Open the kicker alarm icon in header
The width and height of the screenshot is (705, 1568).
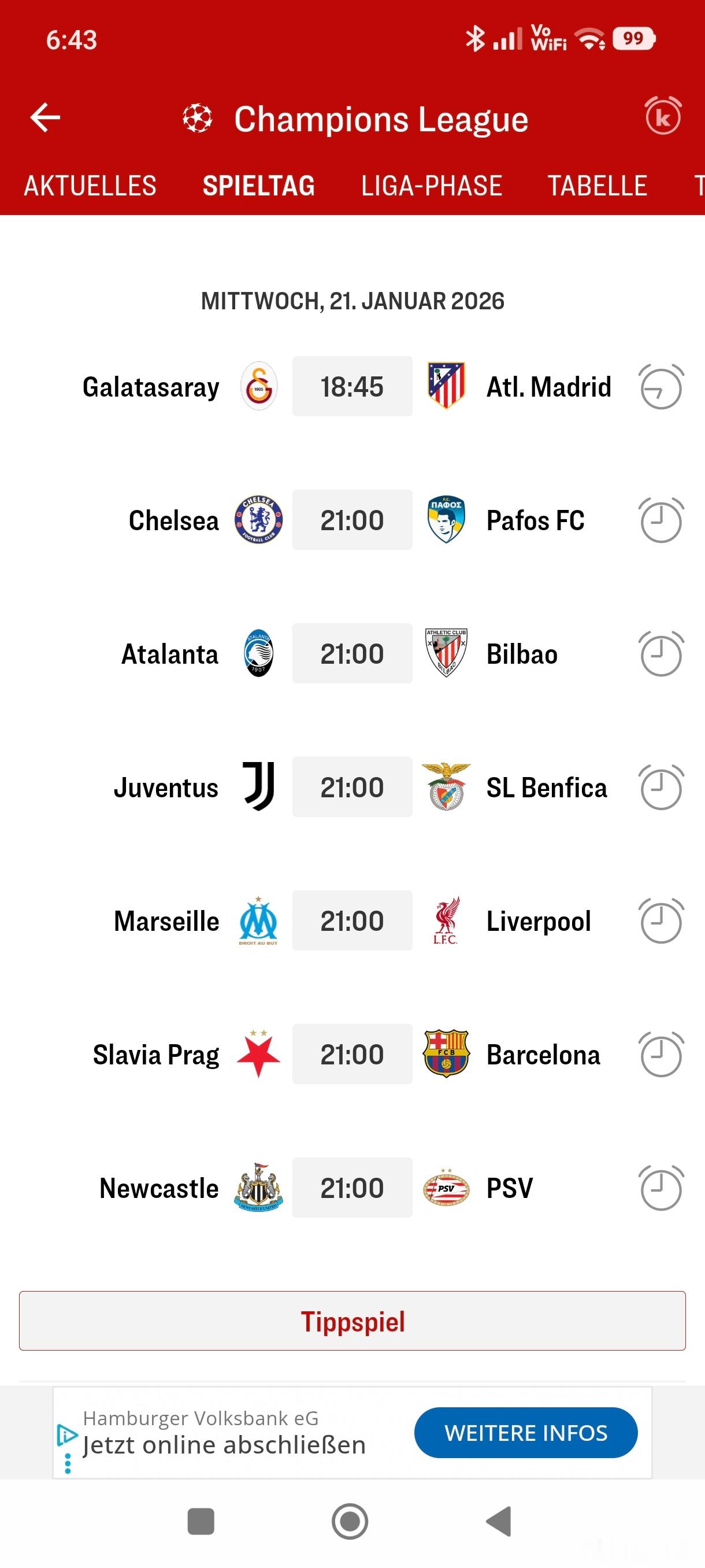pyautogui.click(x=663, y=116)
